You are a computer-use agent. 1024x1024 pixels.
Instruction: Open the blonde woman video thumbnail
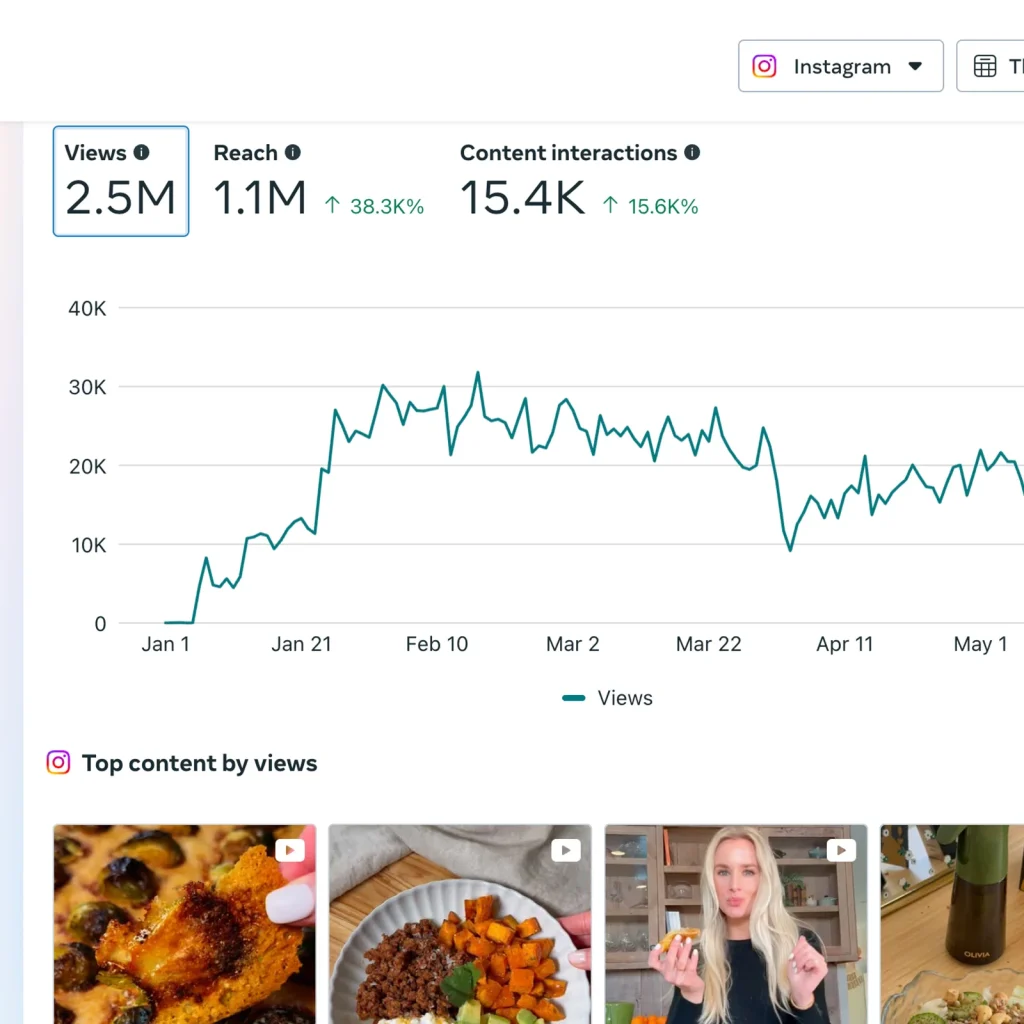736,924
